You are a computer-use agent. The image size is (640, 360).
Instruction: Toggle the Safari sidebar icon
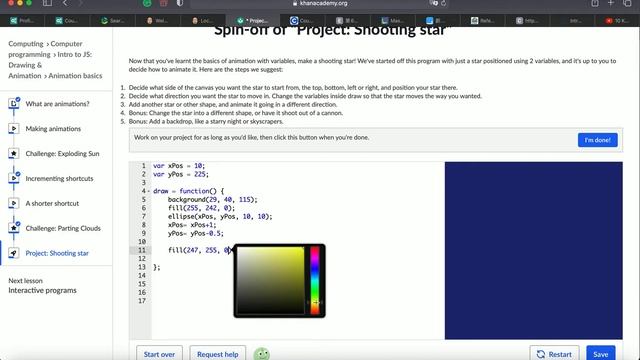[47, 3]
